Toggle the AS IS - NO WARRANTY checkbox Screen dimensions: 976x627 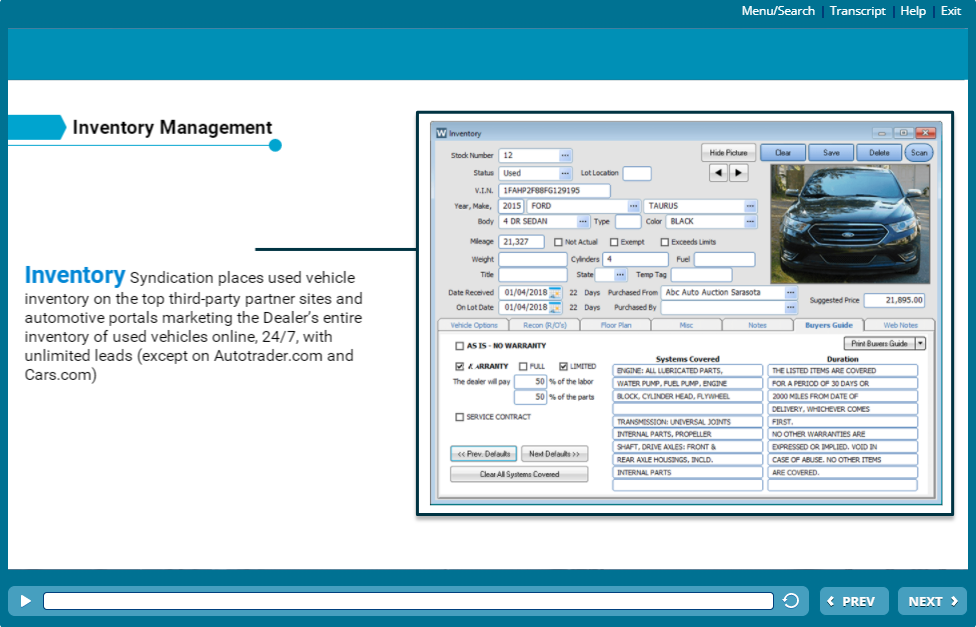coord(459,345)
